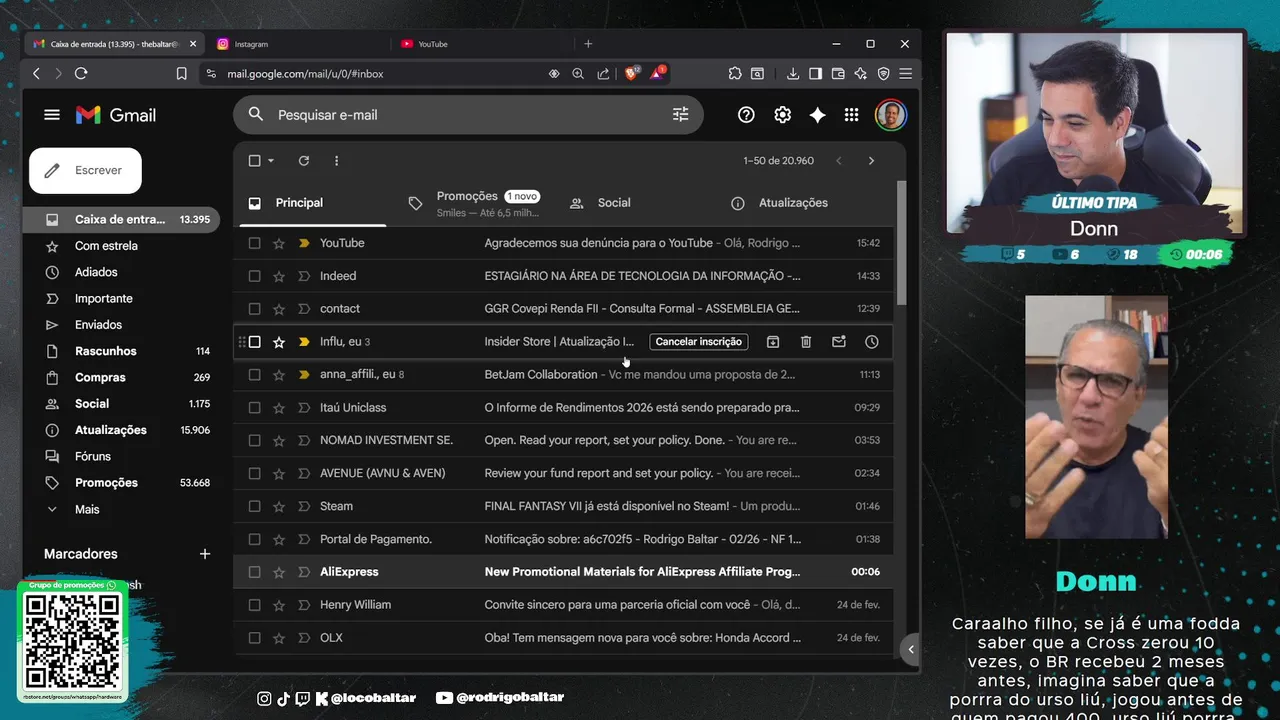The image size is (1280, 720).
Task: Open a new browser tab
Action: pos(588,44)
